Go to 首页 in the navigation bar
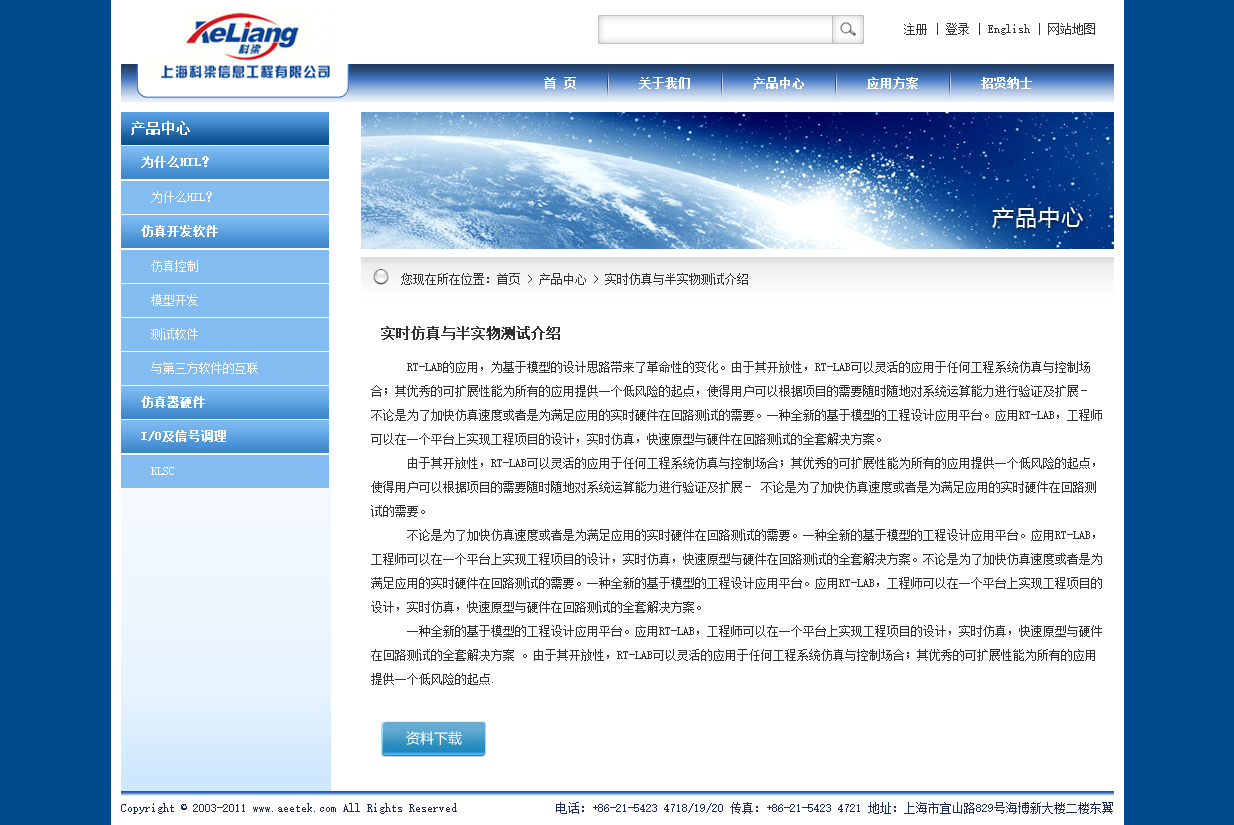The width and height of the screenshot is (1234, 825). (x=560, y=84)
